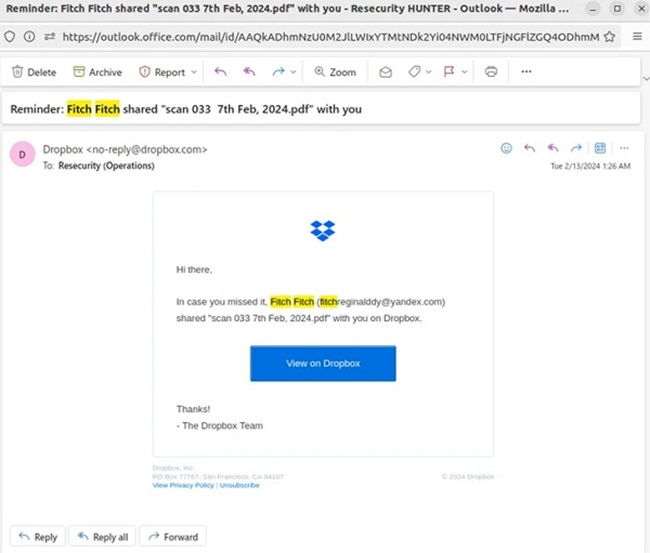650x553 pixels.
Task: Open the View Privacy Policy link
Action: click(183, 485)
